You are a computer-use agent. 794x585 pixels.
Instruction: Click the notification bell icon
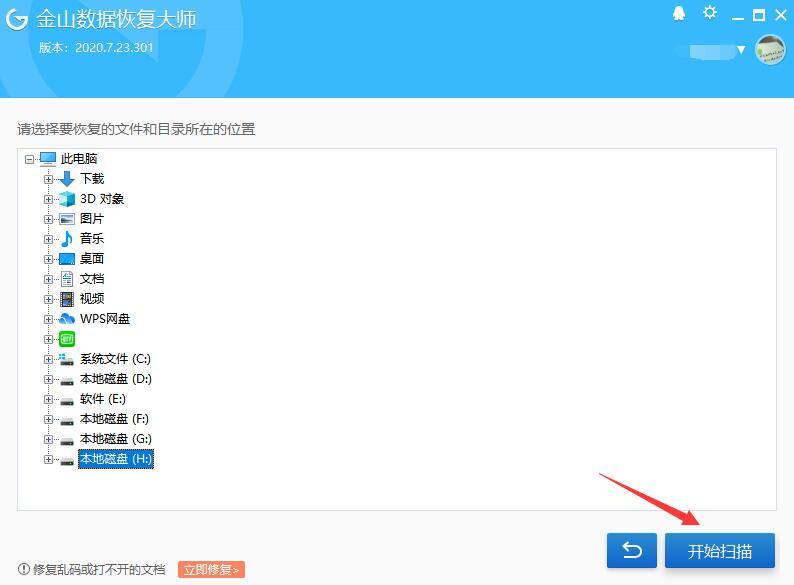[679, 14]
